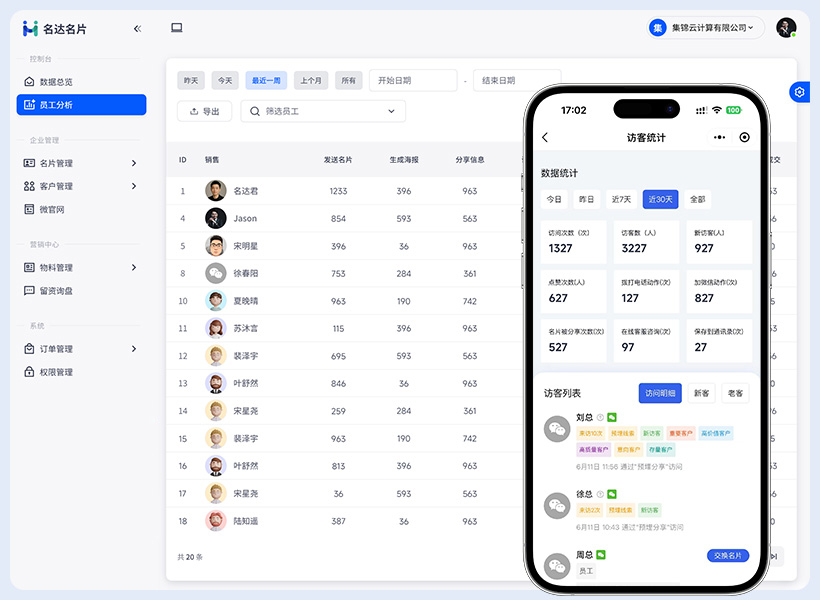Tap the phone's circular close-target icon

click(744, 137)
